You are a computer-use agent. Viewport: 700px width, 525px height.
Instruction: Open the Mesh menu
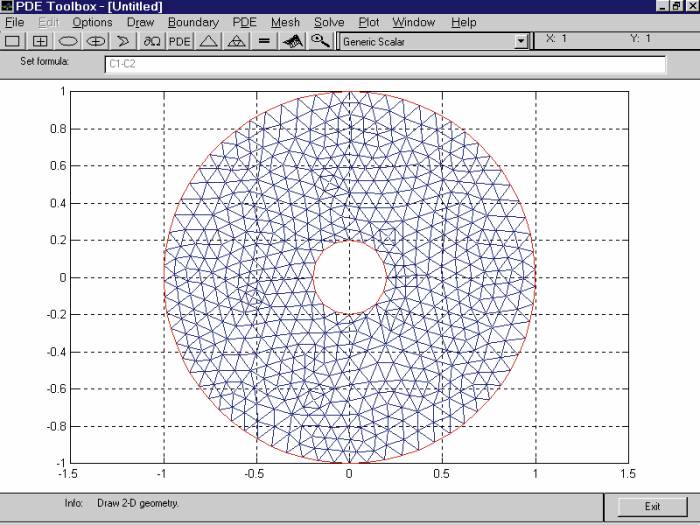tap(285, 22)
